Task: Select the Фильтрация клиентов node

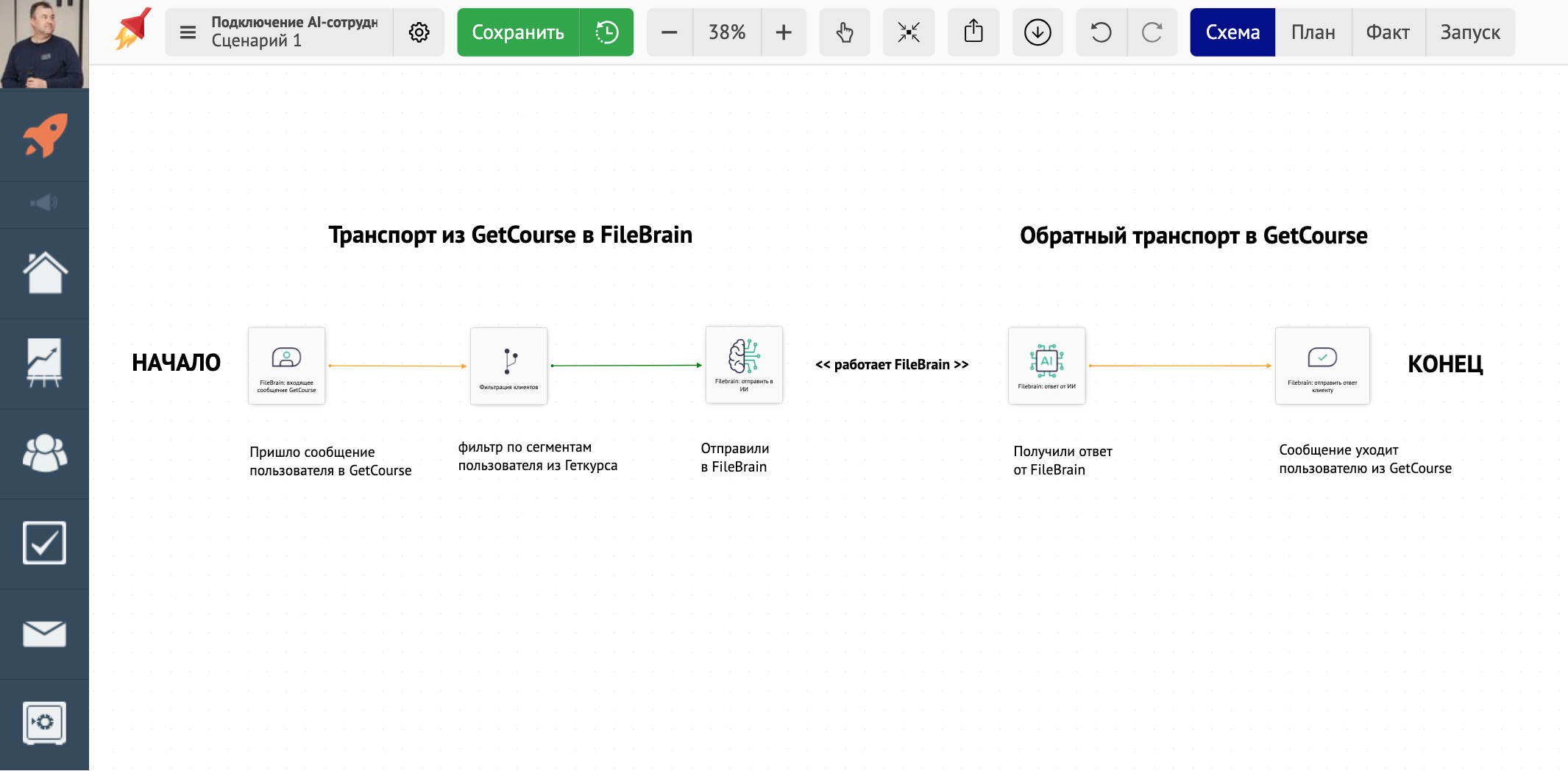Action: (508, 366)
